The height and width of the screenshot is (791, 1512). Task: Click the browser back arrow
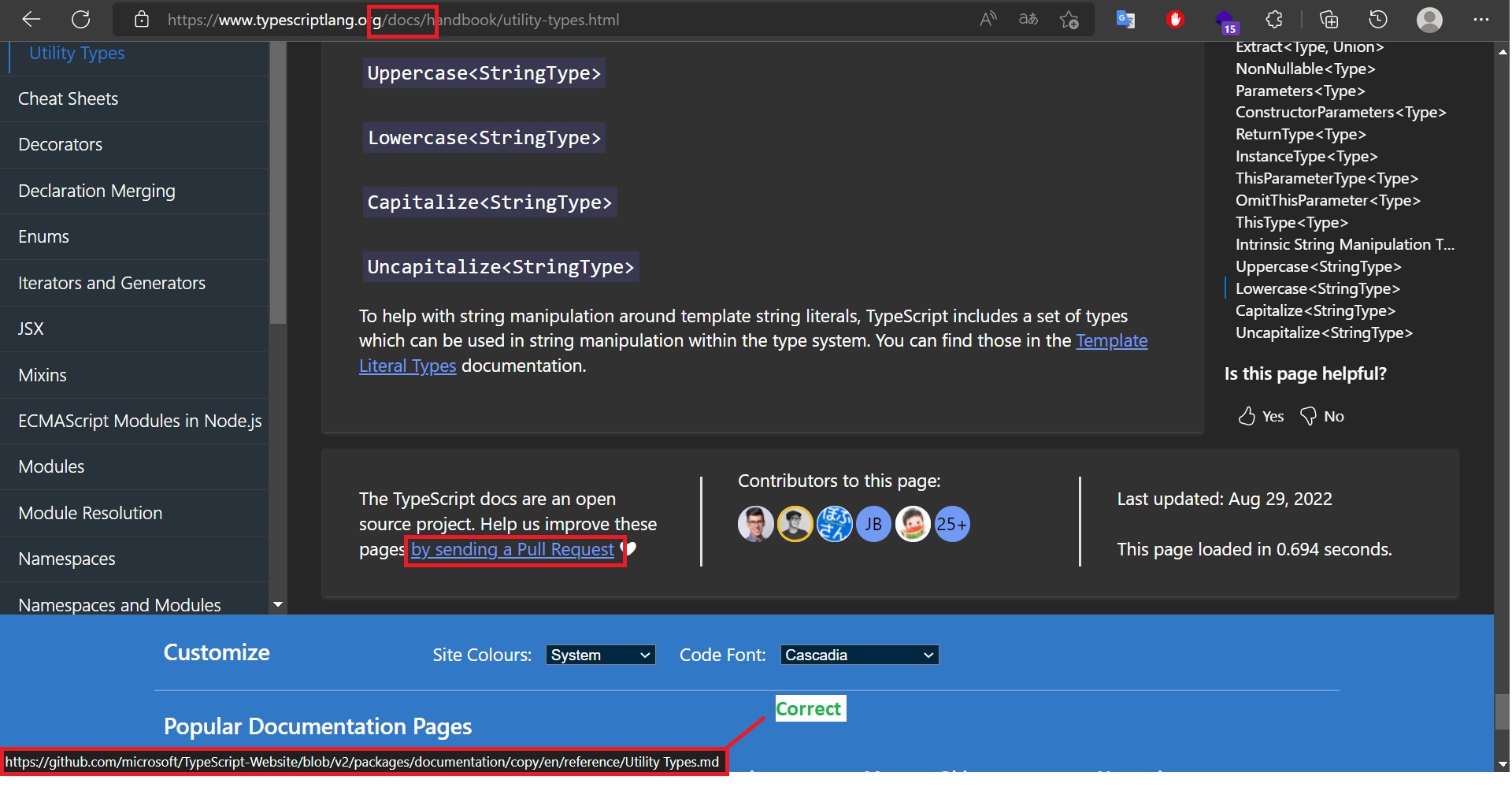tap(31, 19)
